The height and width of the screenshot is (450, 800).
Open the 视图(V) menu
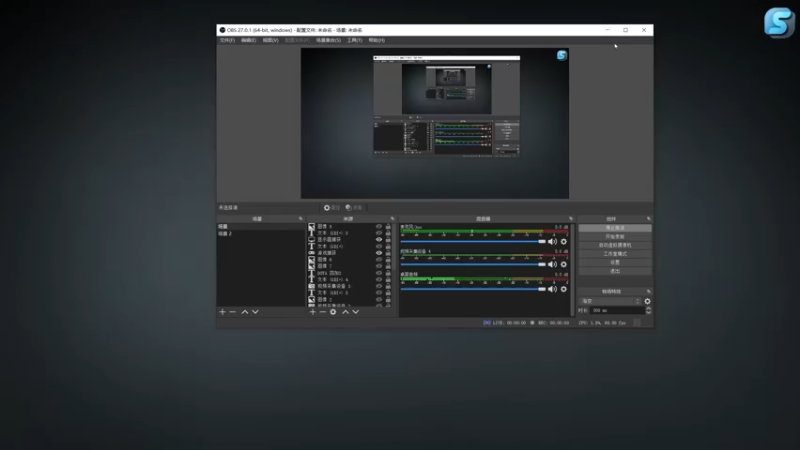(x=270, y=40)
